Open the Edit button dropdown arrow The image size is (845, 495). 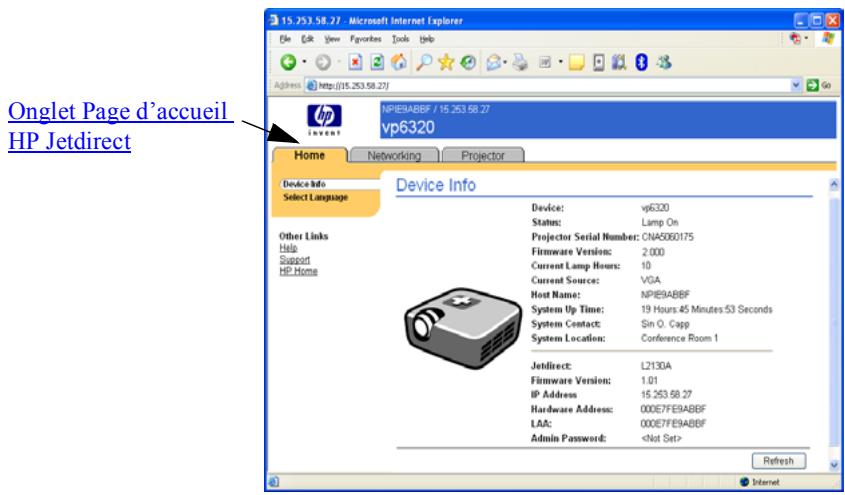pos(560,62)
